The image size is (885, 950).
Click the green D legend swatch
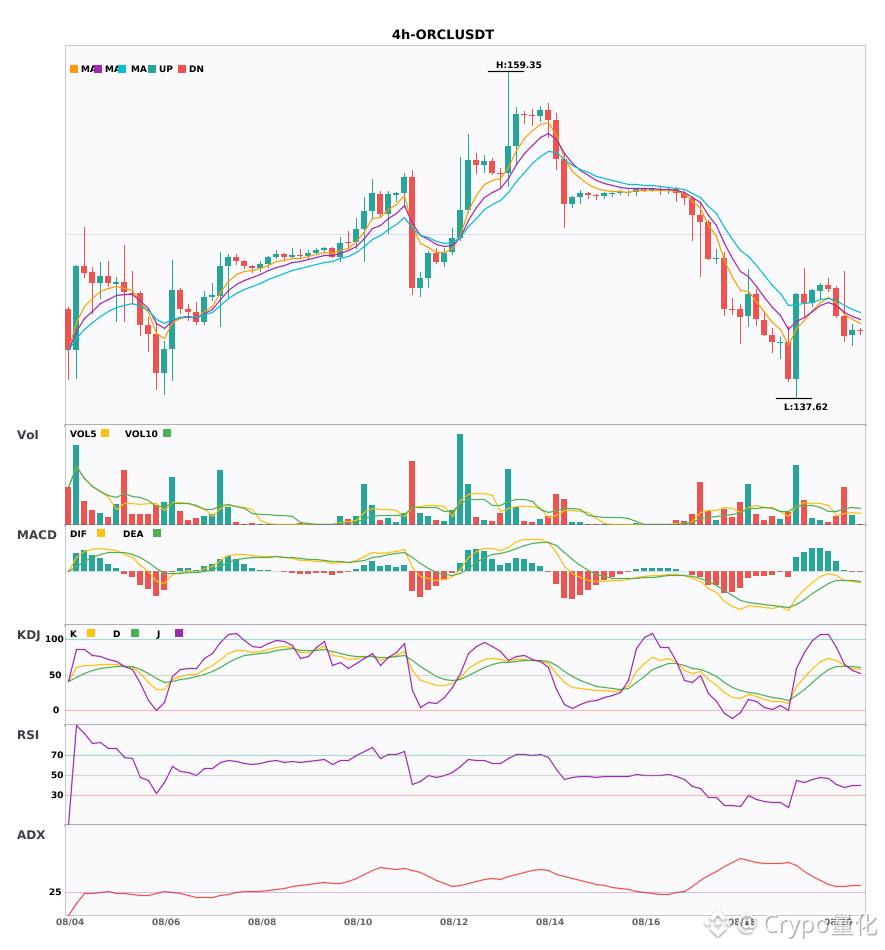pos(135,633)
